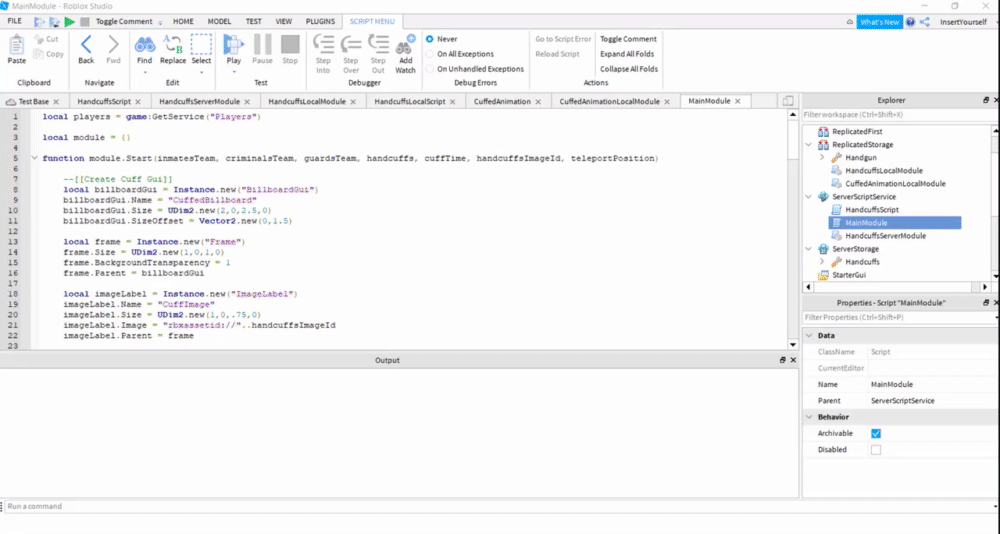Close the Test Base tab

56,102
